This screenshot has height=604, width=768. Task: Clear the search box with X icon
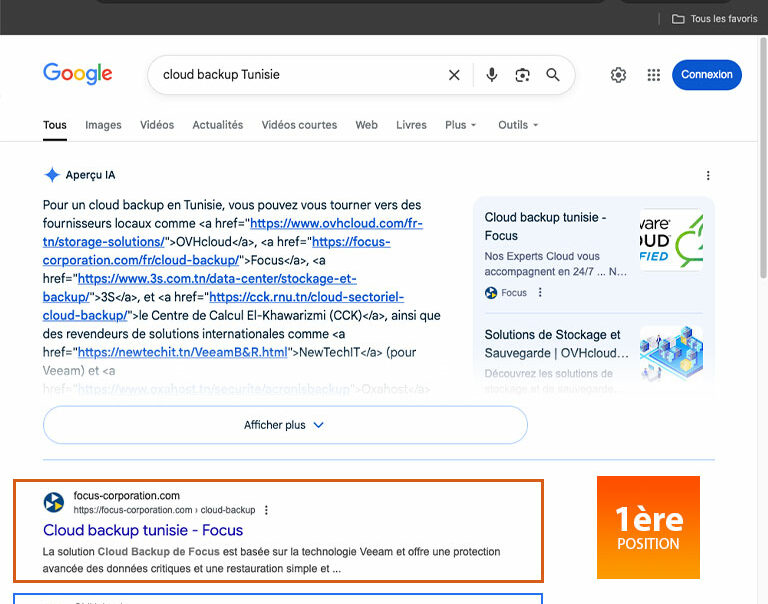pyautogui.click(x=454, y=75)
